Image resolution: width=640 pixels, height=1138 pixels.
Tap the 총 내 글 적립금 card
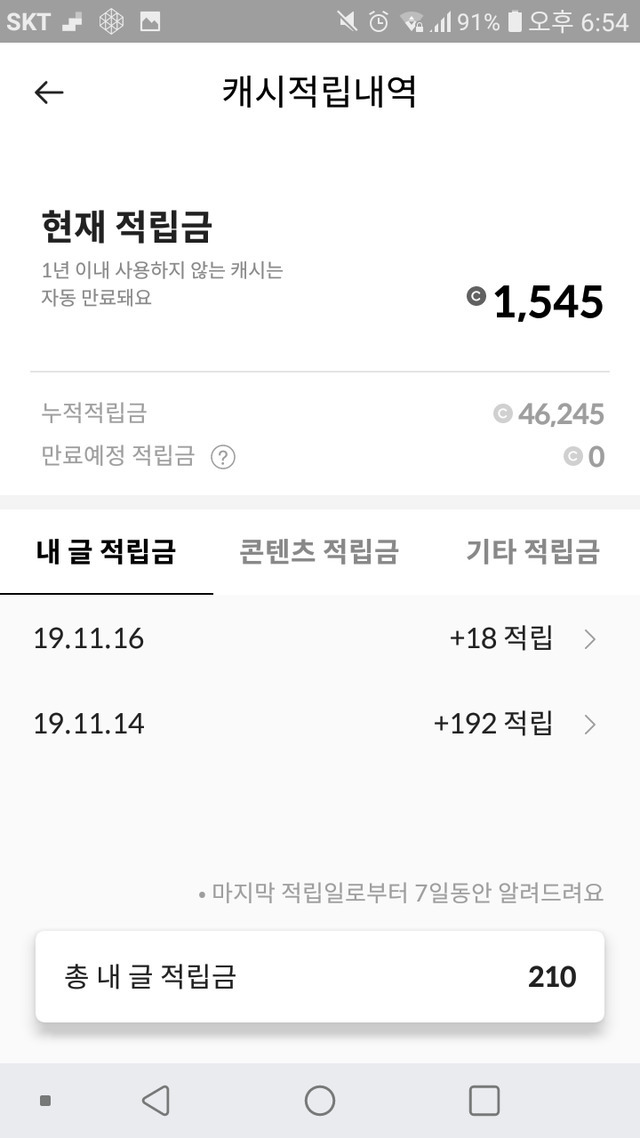tap(319, 976)
